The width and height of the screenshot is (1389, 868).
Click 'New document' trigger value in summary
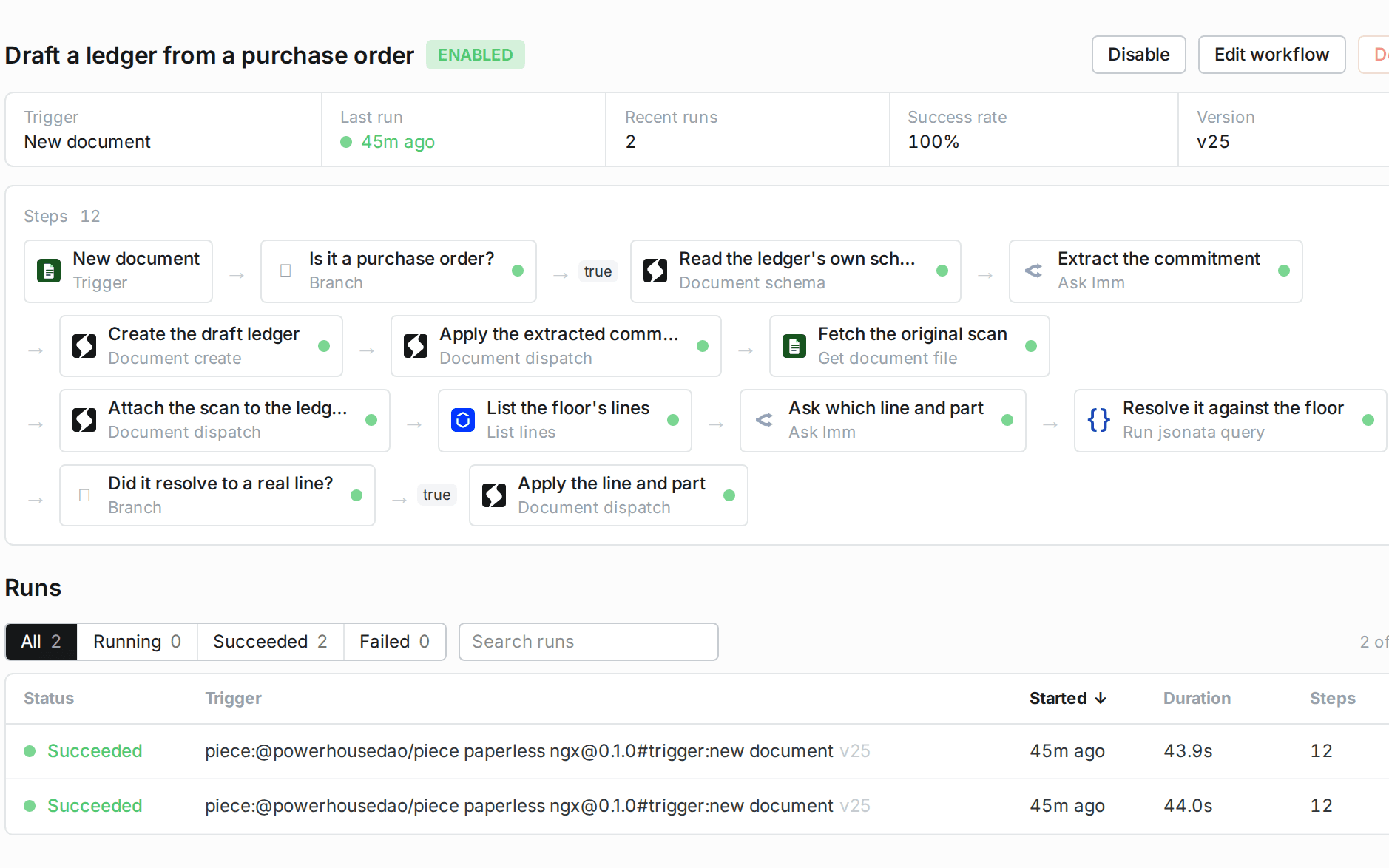(87, 142)
